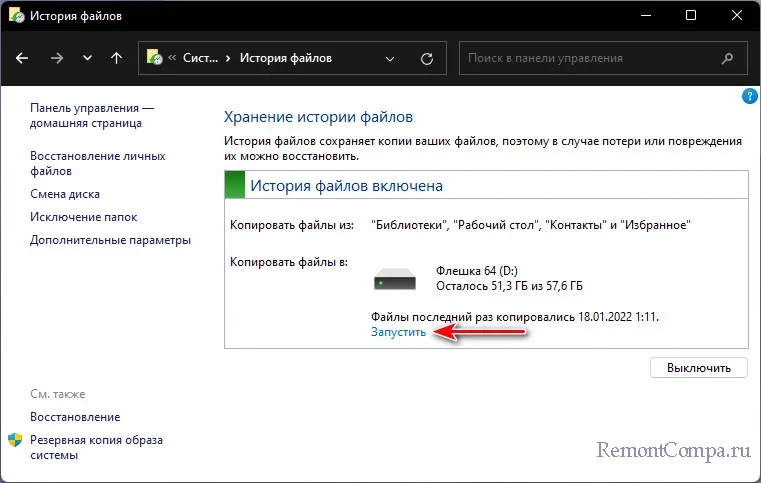This screenshot has height=483, width=761.
Task: Open Восстановление under См. также
Action: click(75, 417)
